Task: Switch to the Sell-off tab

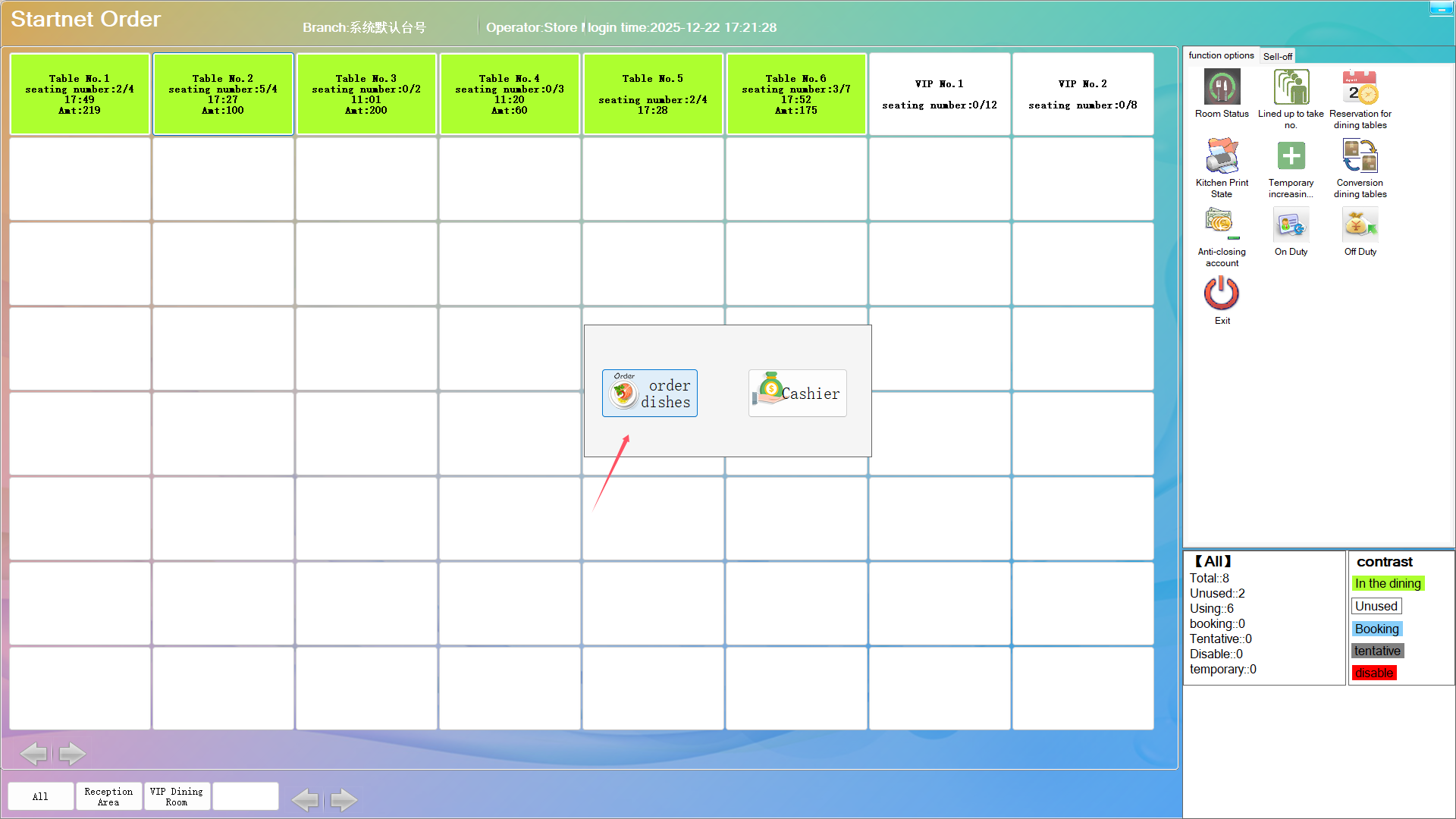Action: point(1278,56)
